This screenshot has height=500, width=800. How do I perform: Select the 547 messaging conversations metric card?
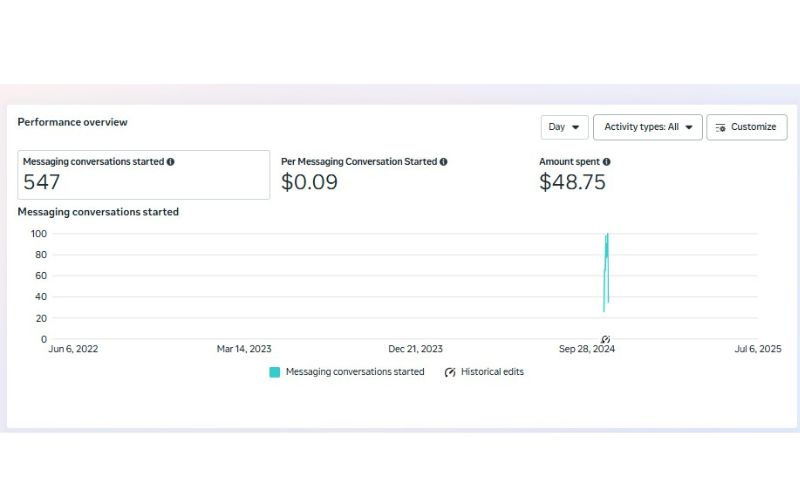point(143,175)
